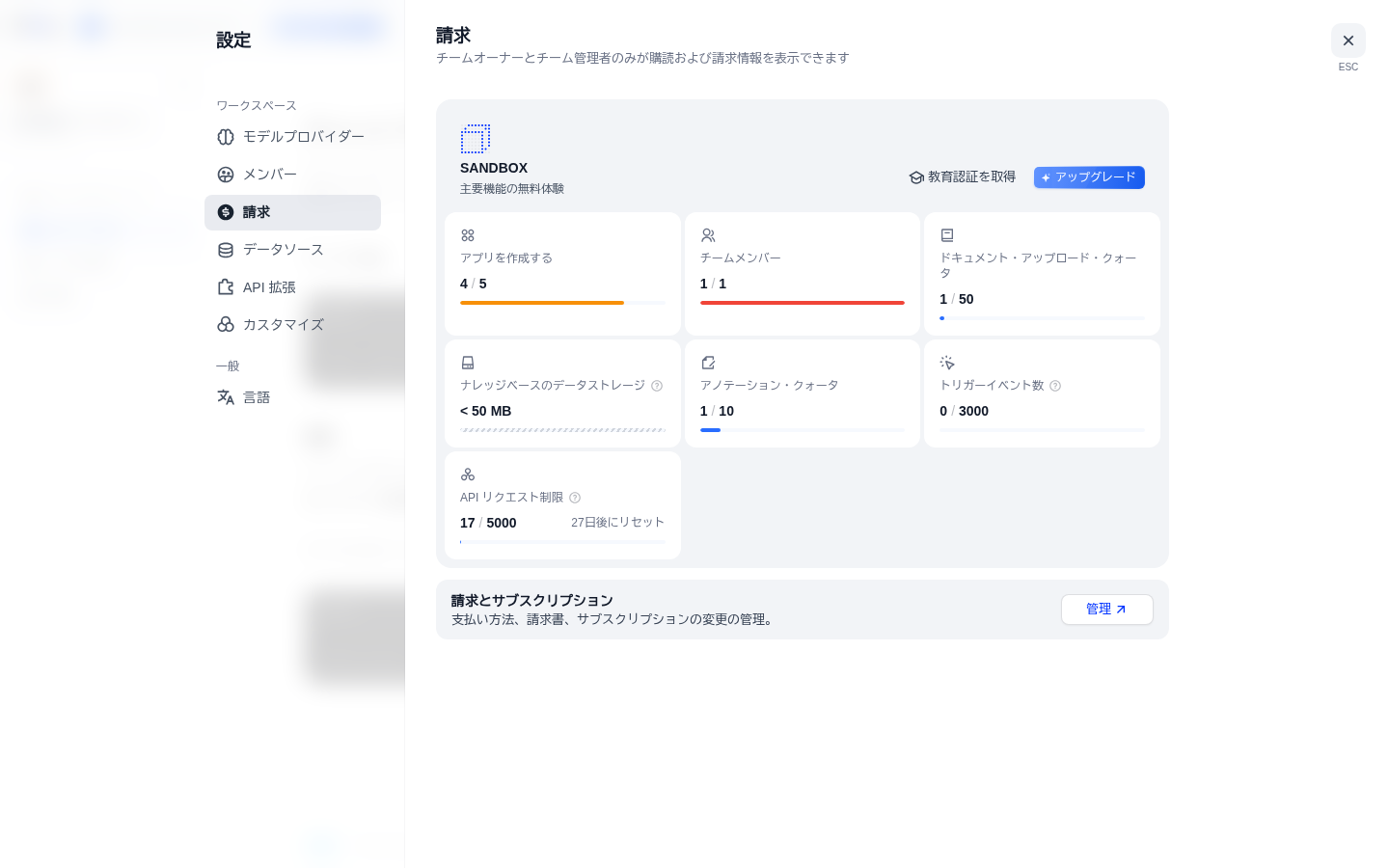Click the 請求とサブスクリプション heading
This screenshot has height=868, width=1389.
(x=532, y=600)
